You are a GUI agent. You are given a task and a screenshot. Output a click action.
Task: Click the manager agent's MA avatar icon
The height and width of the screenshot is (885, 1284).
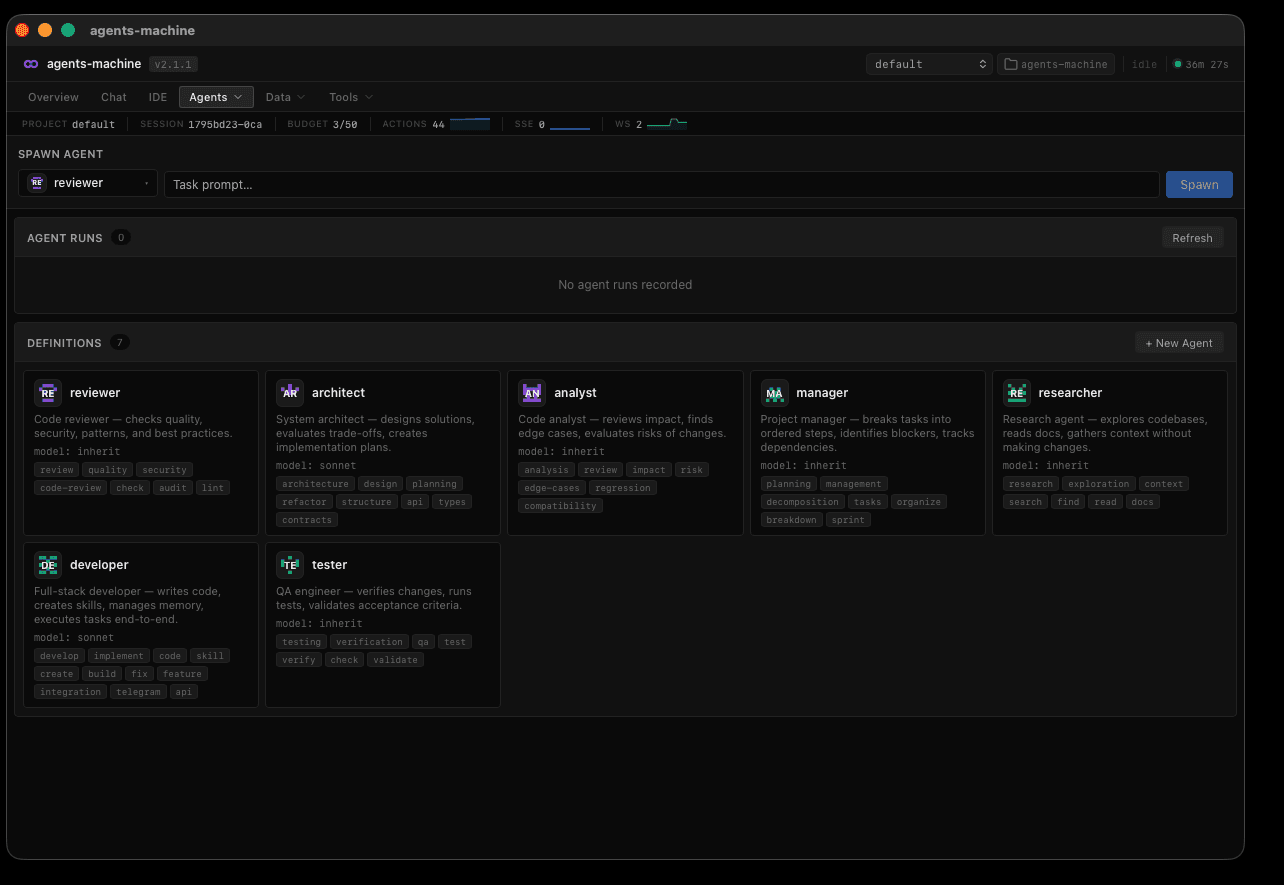click(x=775, y=392)
